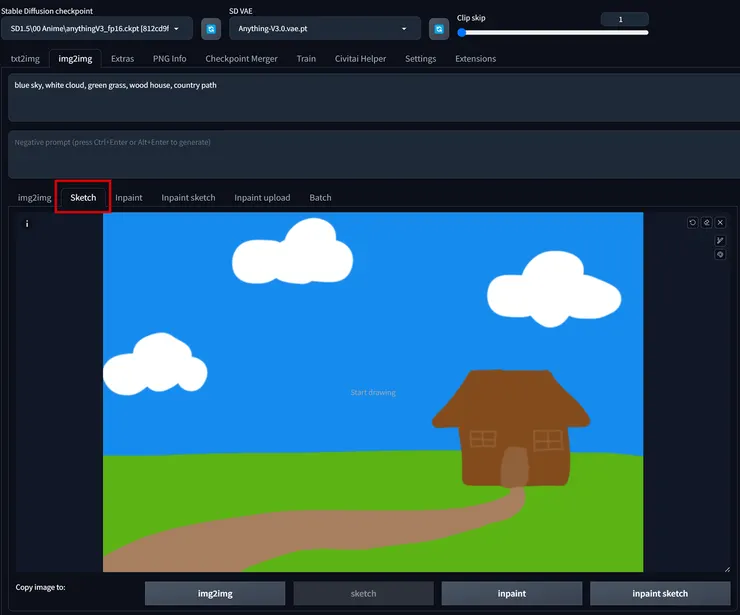This screenshot has width=740, height=615.
Task: Click the eraser clear-canvas icon
Action: coord(706,222)
